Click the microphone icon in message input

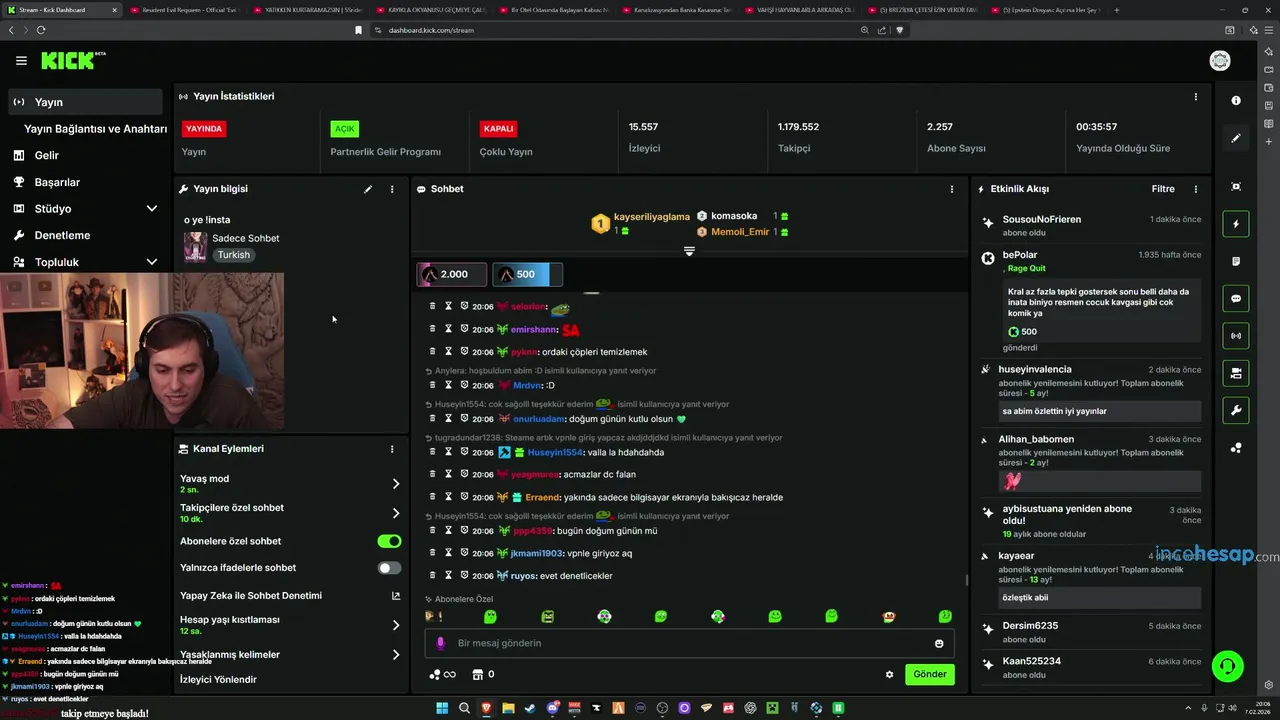click(441, 643)
